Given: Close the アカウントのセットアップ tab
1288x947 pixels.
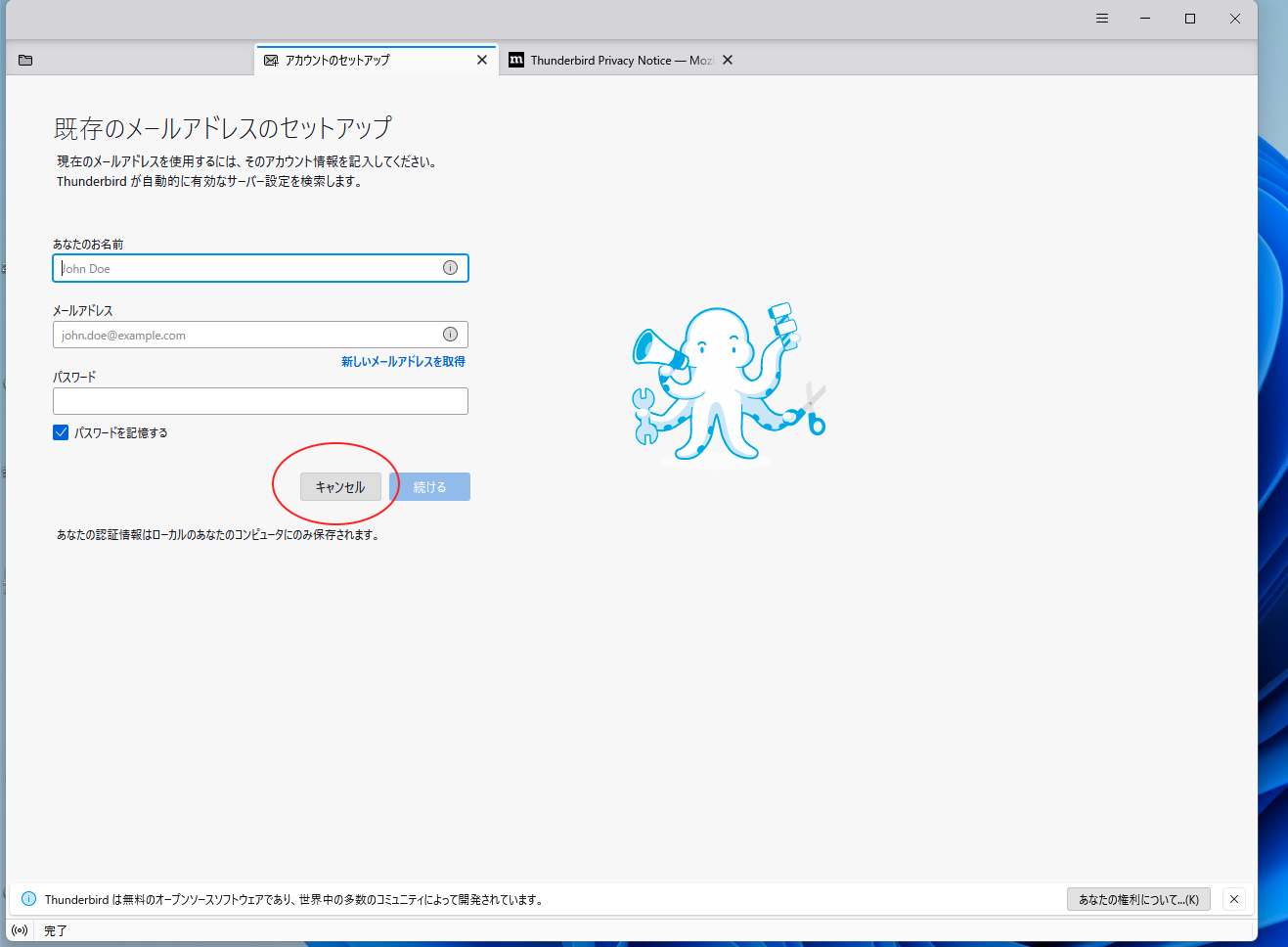Looking at the screenshot, I should (x=481, y=60).
